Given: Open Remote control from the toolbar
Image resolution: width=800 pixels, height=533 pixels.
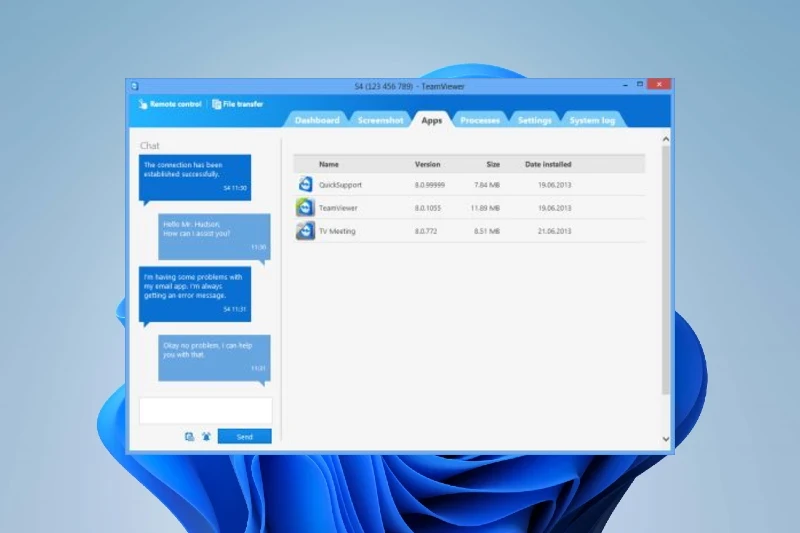Looking at the screenshot, I should [170, 104].
